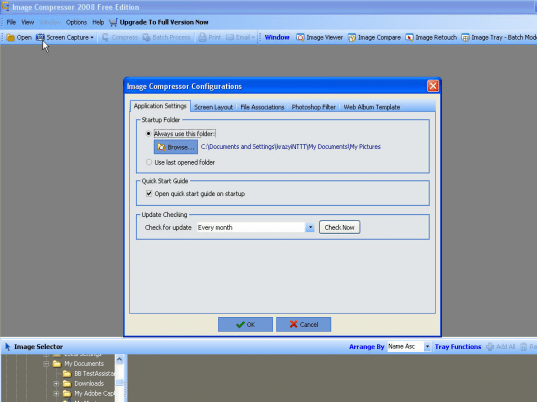Expand the Downloads folder node

pos(57,384)
